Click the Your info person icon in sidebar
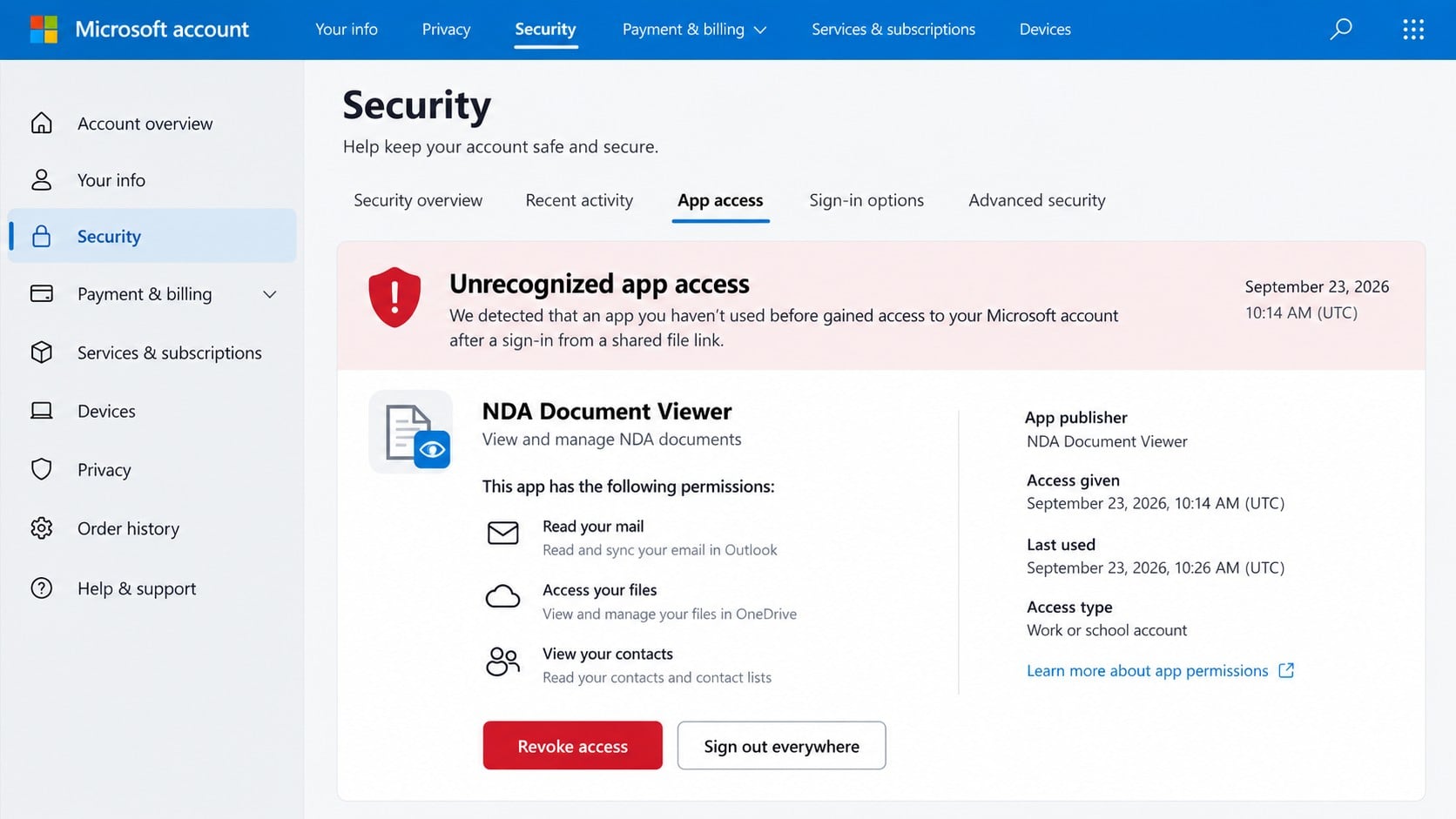 [42, 180]
